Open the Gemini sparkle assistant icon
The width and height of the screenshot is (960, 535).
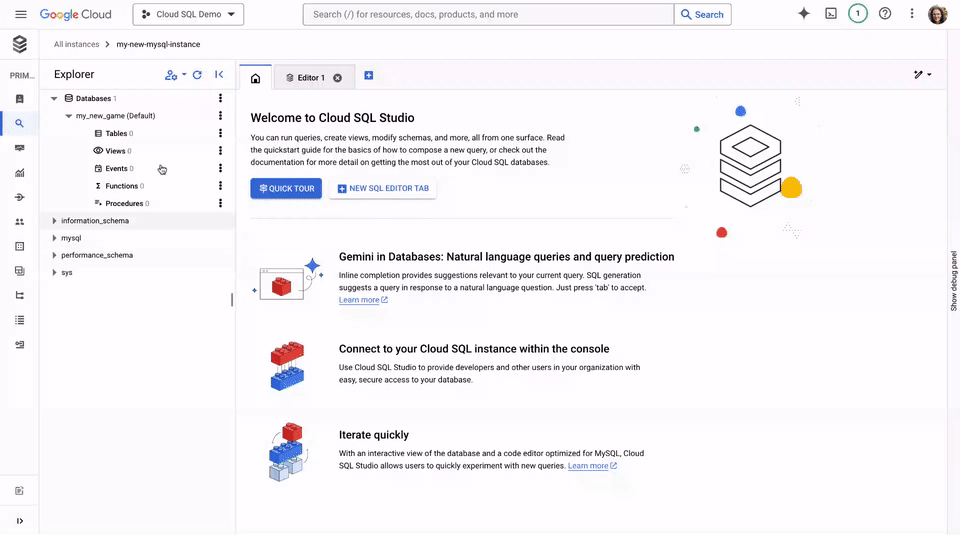tap(803, 14)
